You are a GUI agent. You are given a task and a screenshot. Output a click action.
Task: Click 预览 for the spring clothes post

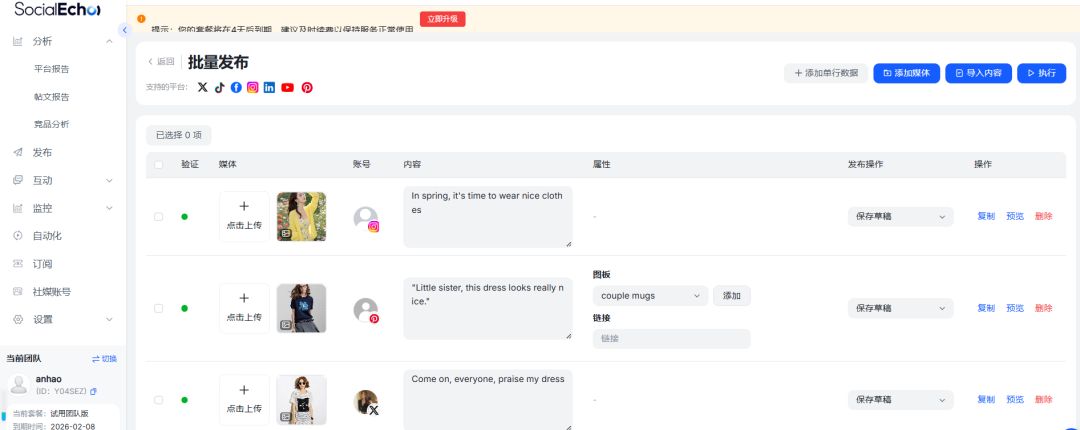[x=1015, y=216]
